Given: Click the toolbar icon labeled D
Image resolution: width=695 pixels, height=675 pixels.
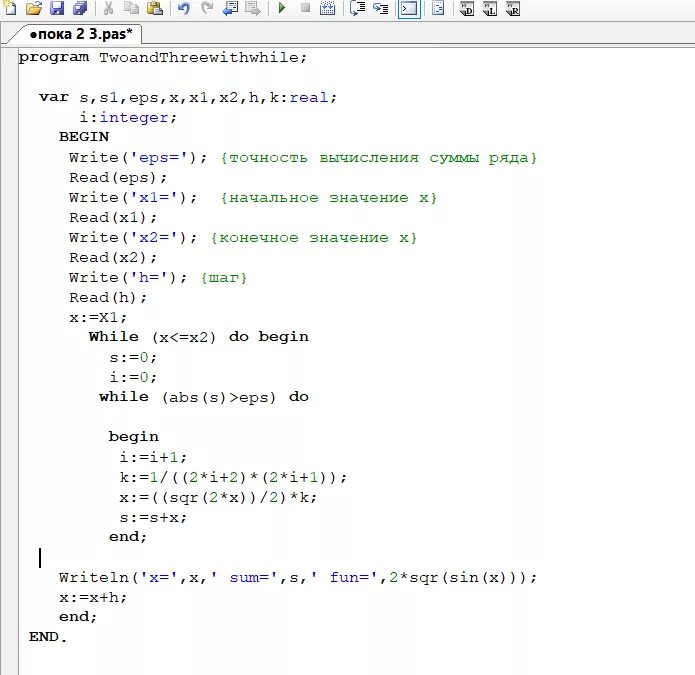Looking at the screenshot, I should pyautogui.click(x=467, y=8).
